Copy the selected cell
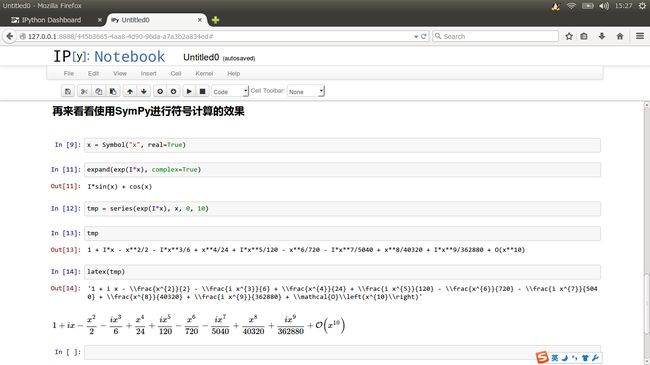The image size is (650, 365). coord(98,91)
